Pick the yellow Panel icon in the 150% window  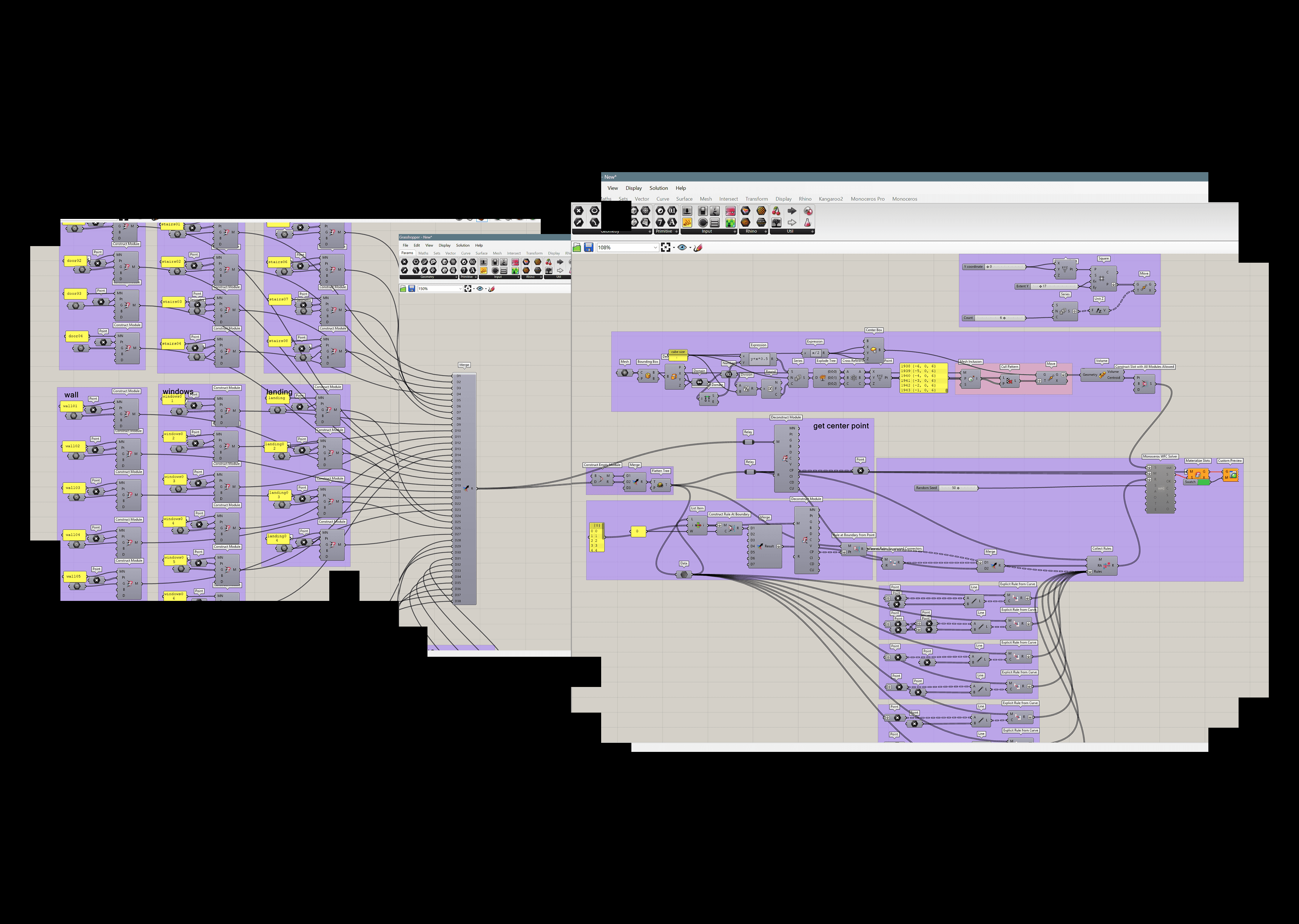coord(483,270)
